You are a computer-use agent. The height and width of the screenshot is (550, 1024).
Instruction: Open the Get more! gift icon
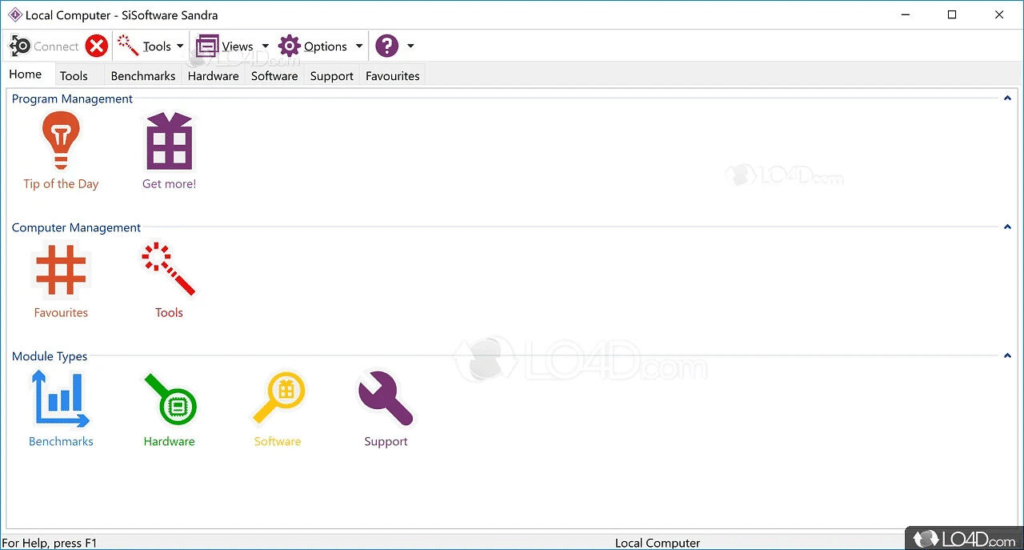click(169, 141)
